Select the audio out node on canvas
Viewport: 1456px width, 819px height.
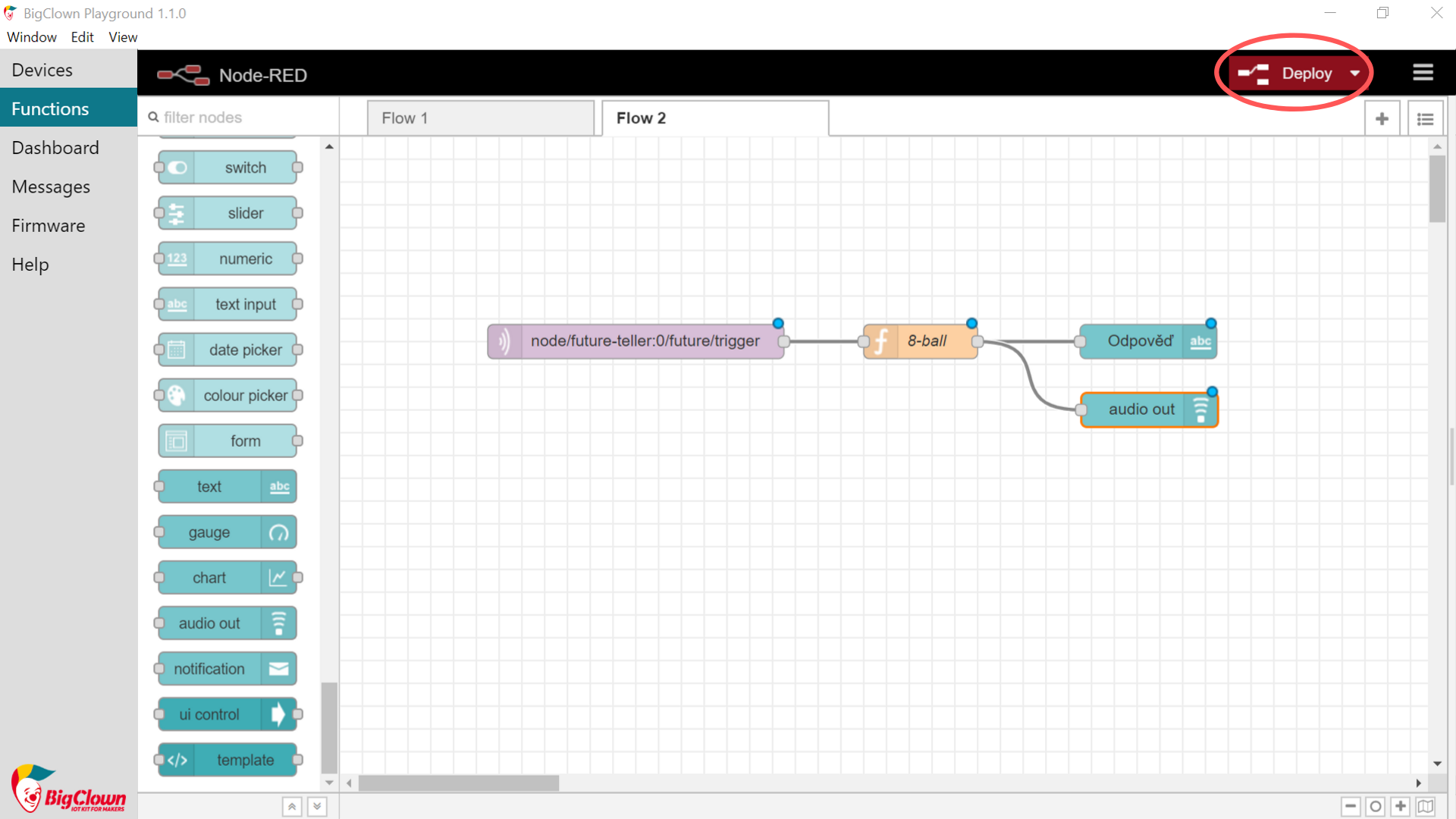[1149, 409]
